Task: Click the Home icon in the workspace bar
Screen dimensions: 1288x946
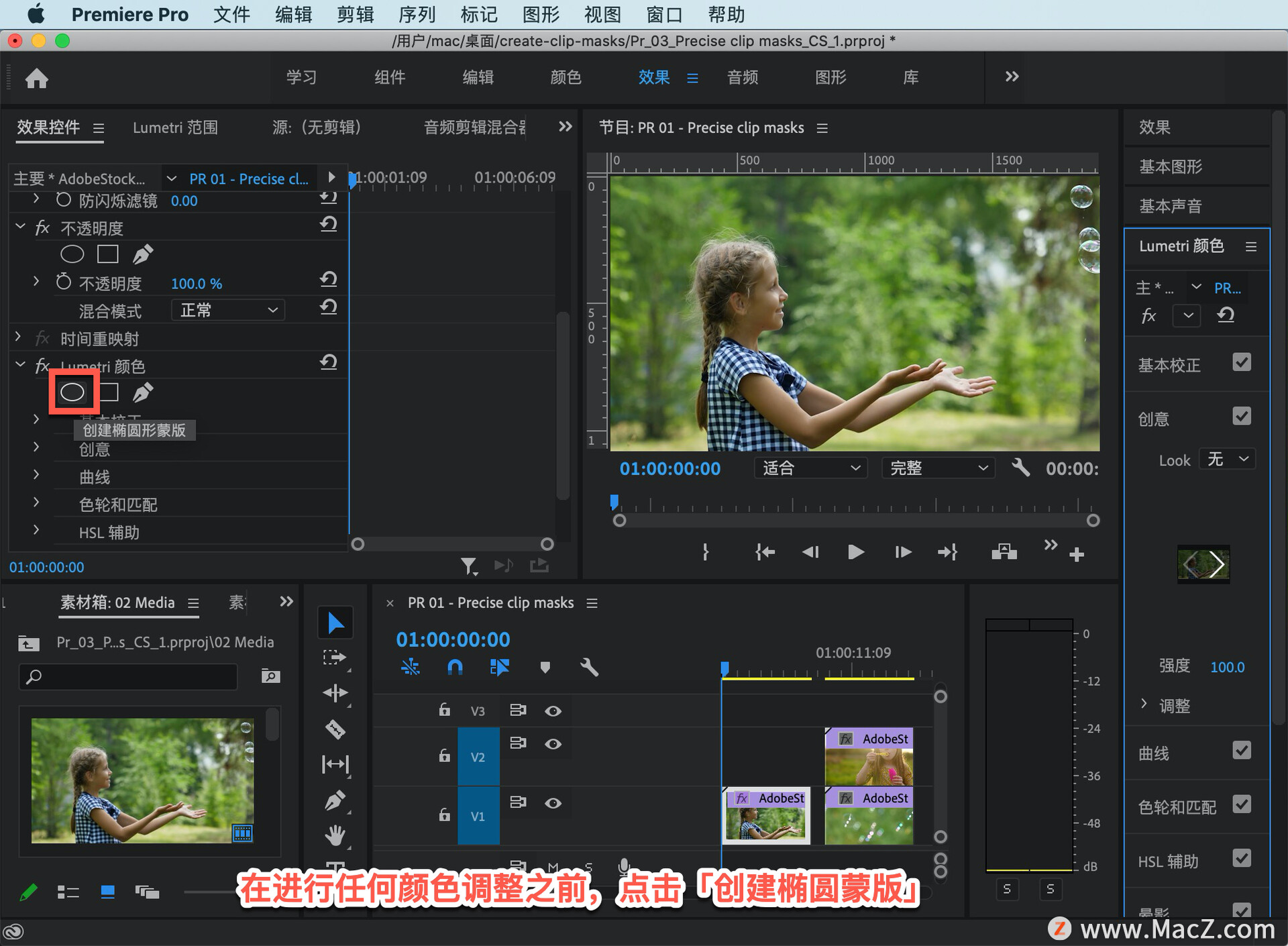Action: (x=37, y=78)
